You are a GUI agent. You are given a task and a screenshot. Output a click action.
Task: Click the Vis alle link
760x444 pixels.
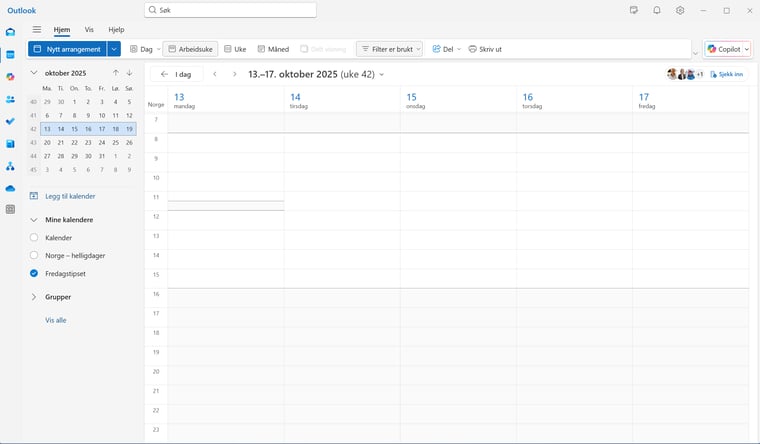pyautogui.click(x=56, y=320)
